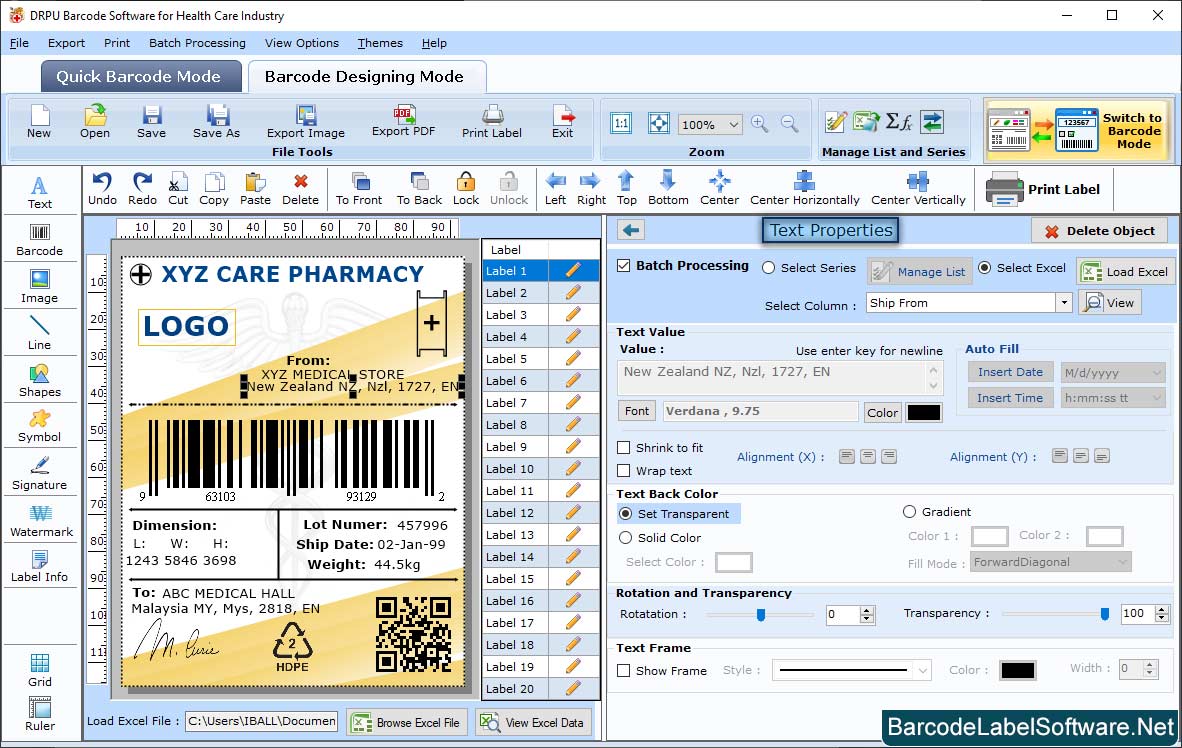Adjust frame Width stepper
Screen dimensions: 1182x748
(x=1150, y=668)
